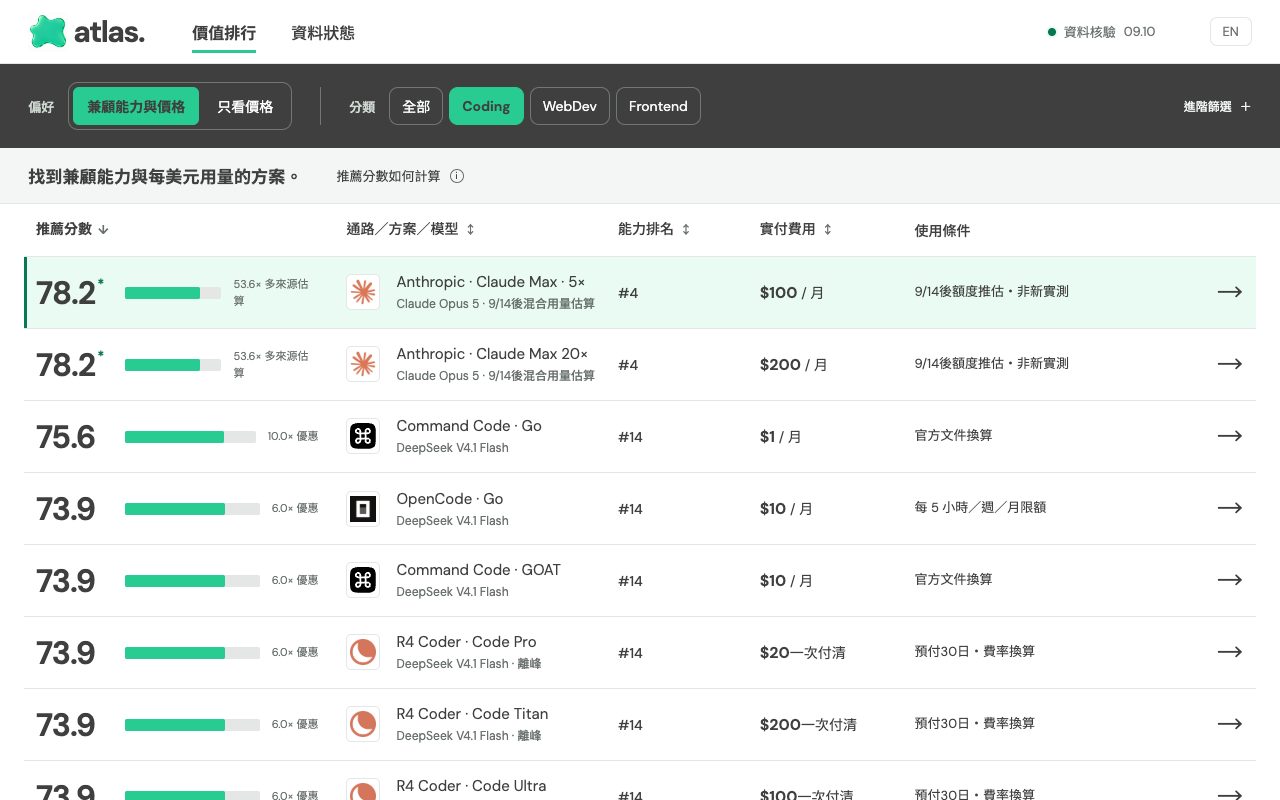The image size is (1280, 800).
Task: Click the plus icon next to 進階篩選
Action: pos(1245,106)
